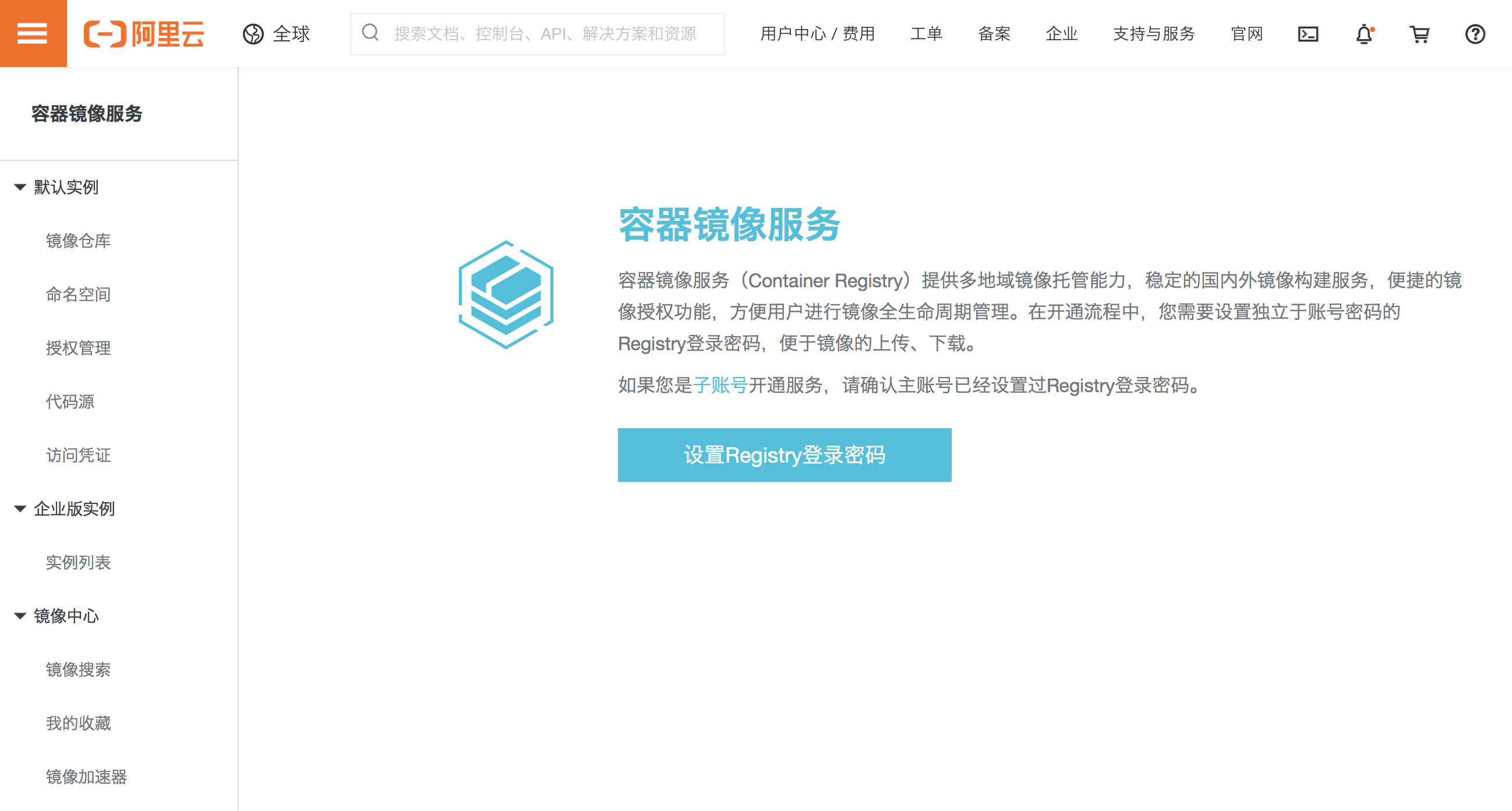This screenshot has width=1512, height=811.
Task: Collapse the 默认实例 section
Action: point(20,188)
